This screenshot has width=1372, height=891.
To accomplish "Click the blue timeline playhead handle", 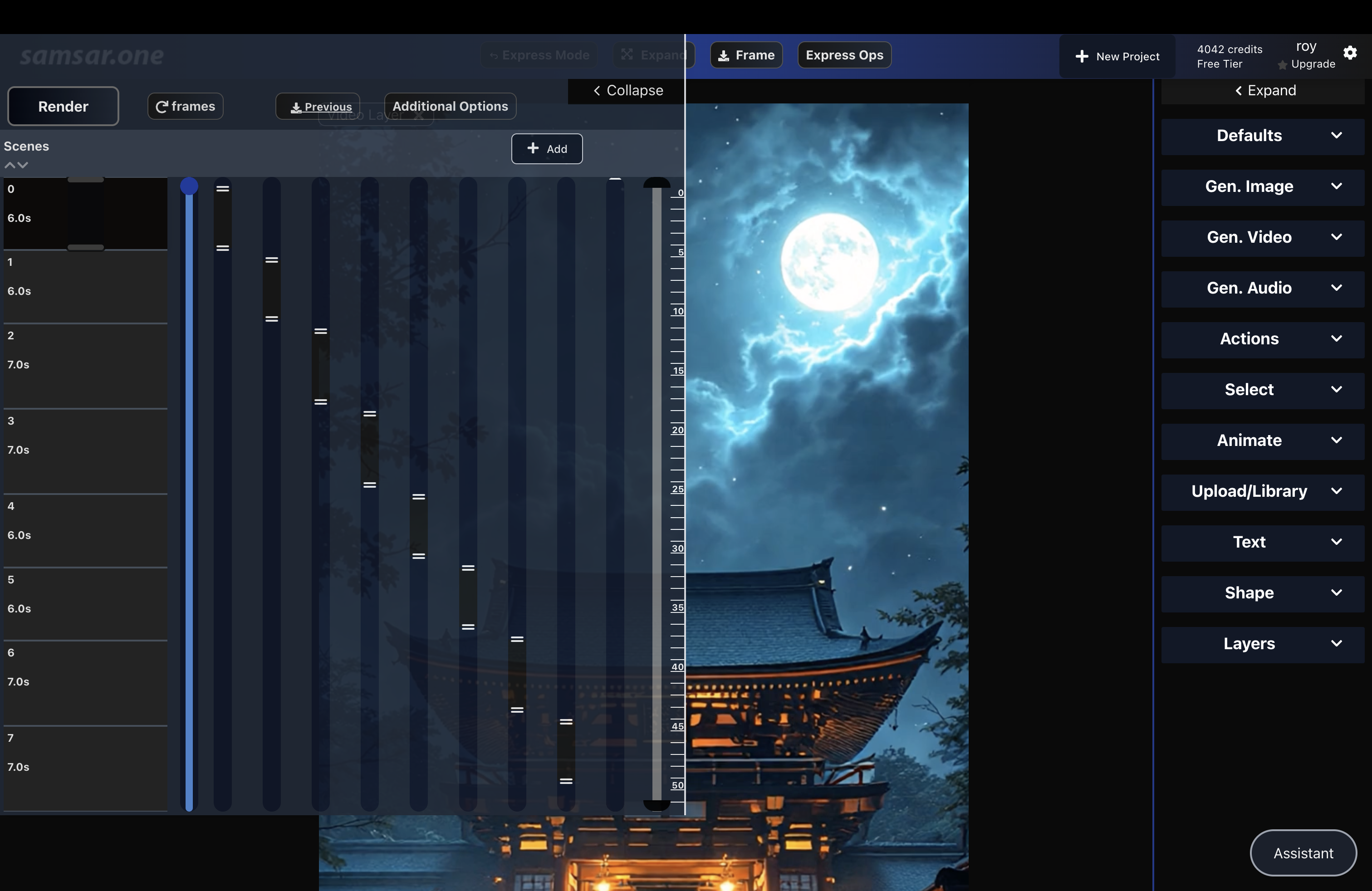I will pos(189,186).
